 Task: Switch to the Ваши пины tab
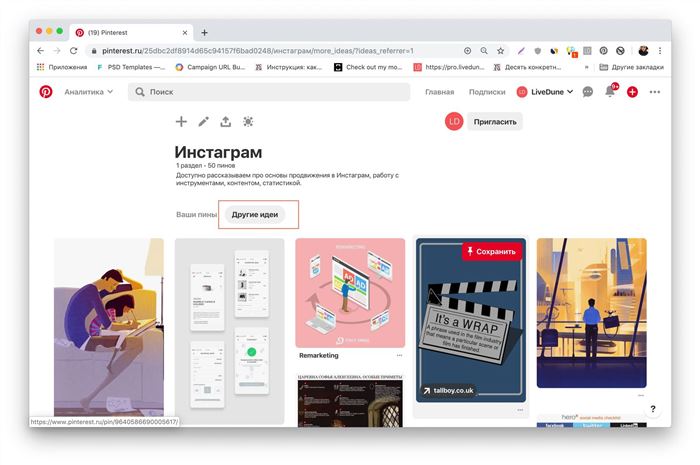(196, 215)
